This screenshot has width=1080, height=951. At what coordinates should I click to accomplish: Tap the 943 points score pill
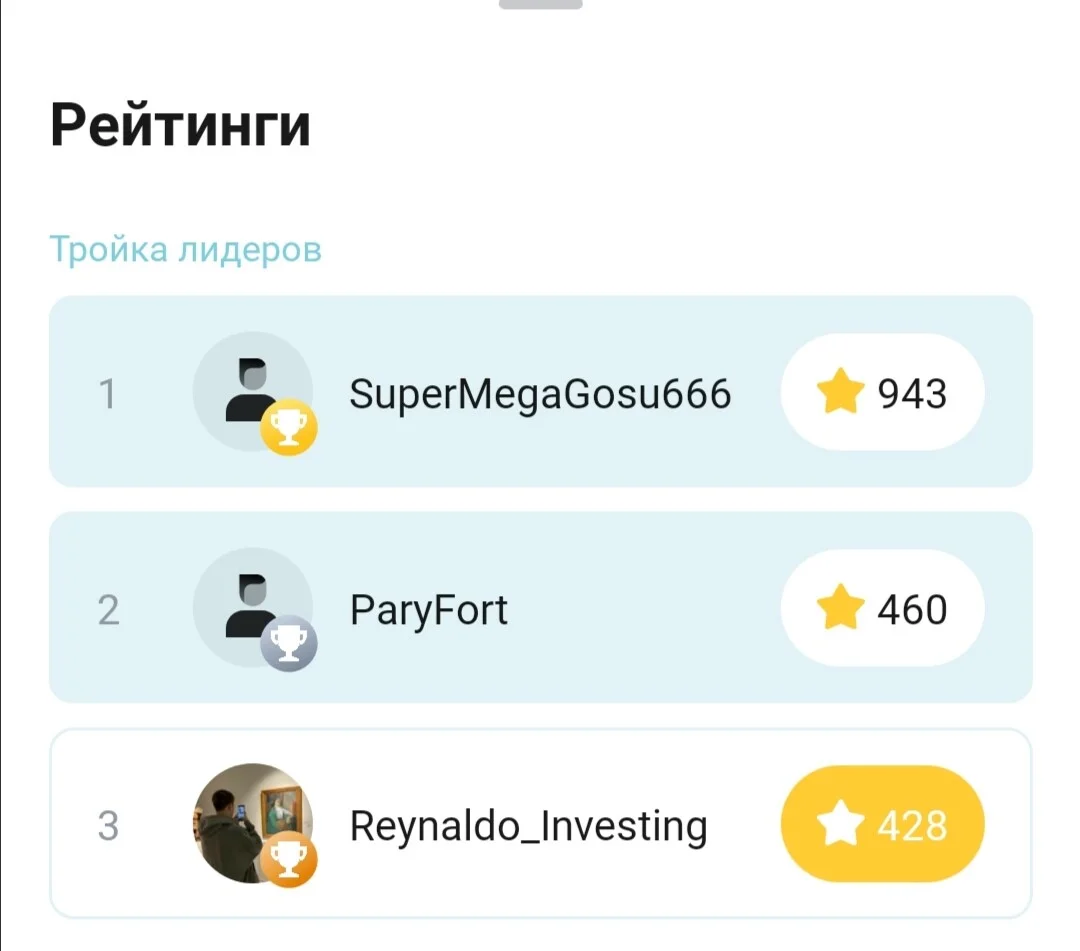(x=882, y=392)
